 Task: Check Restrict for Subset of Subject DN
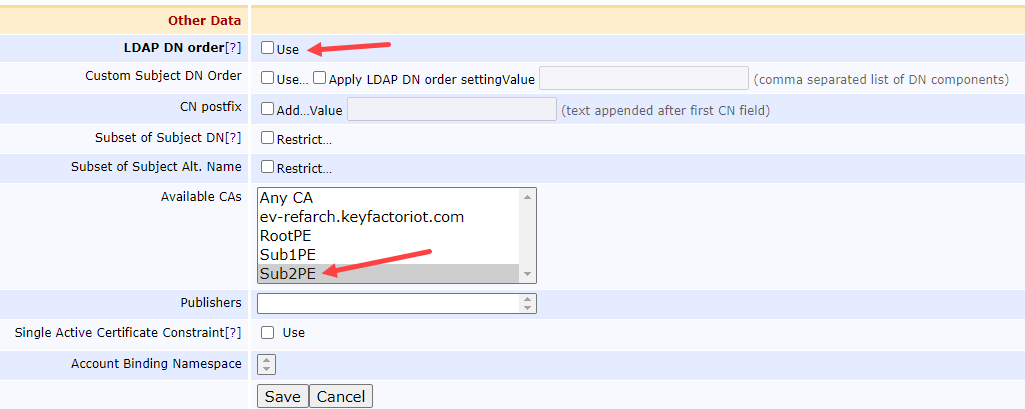tap(267, 138)
